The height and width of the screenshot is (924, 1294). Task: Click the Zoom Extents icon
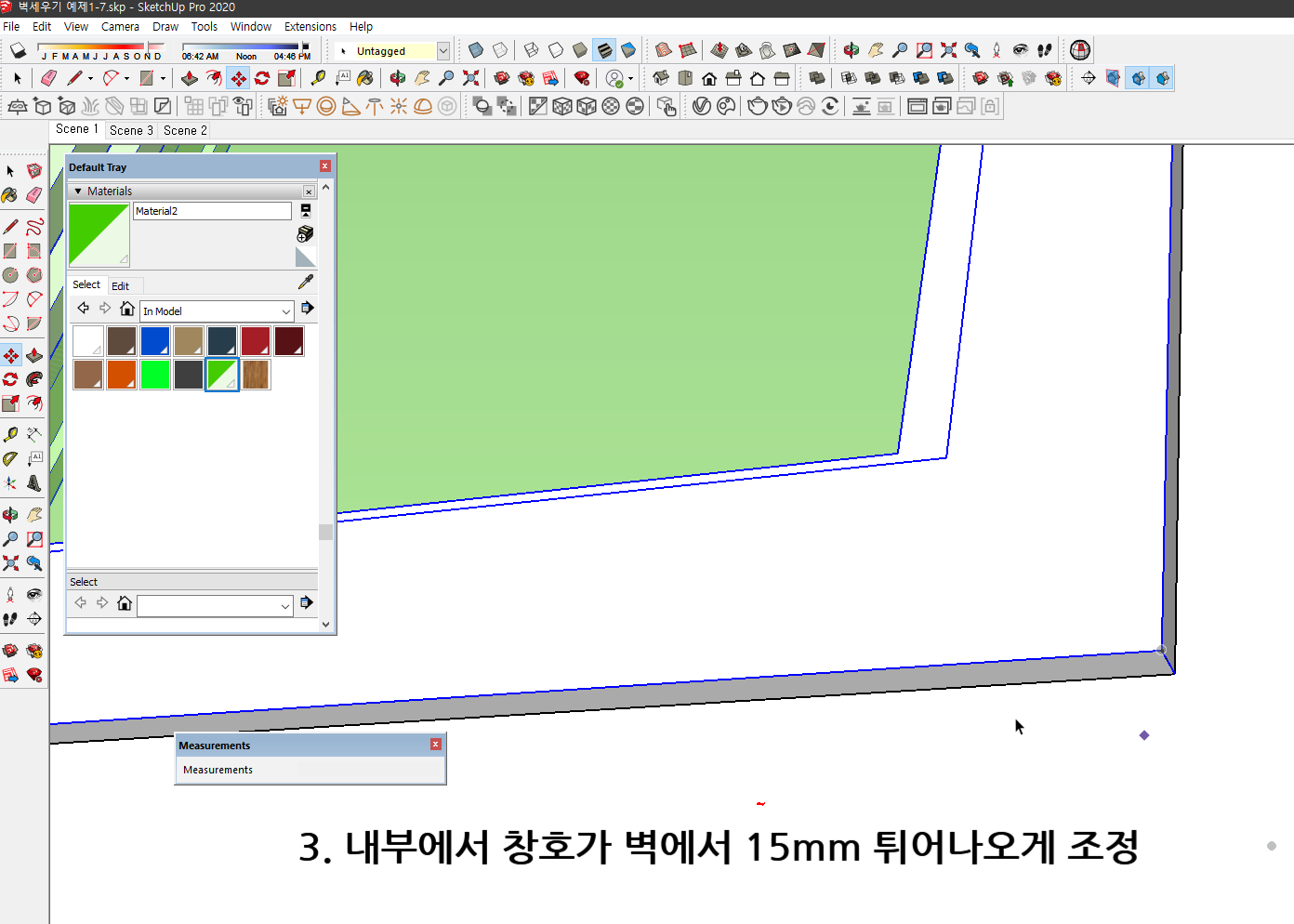pos(11,562)
